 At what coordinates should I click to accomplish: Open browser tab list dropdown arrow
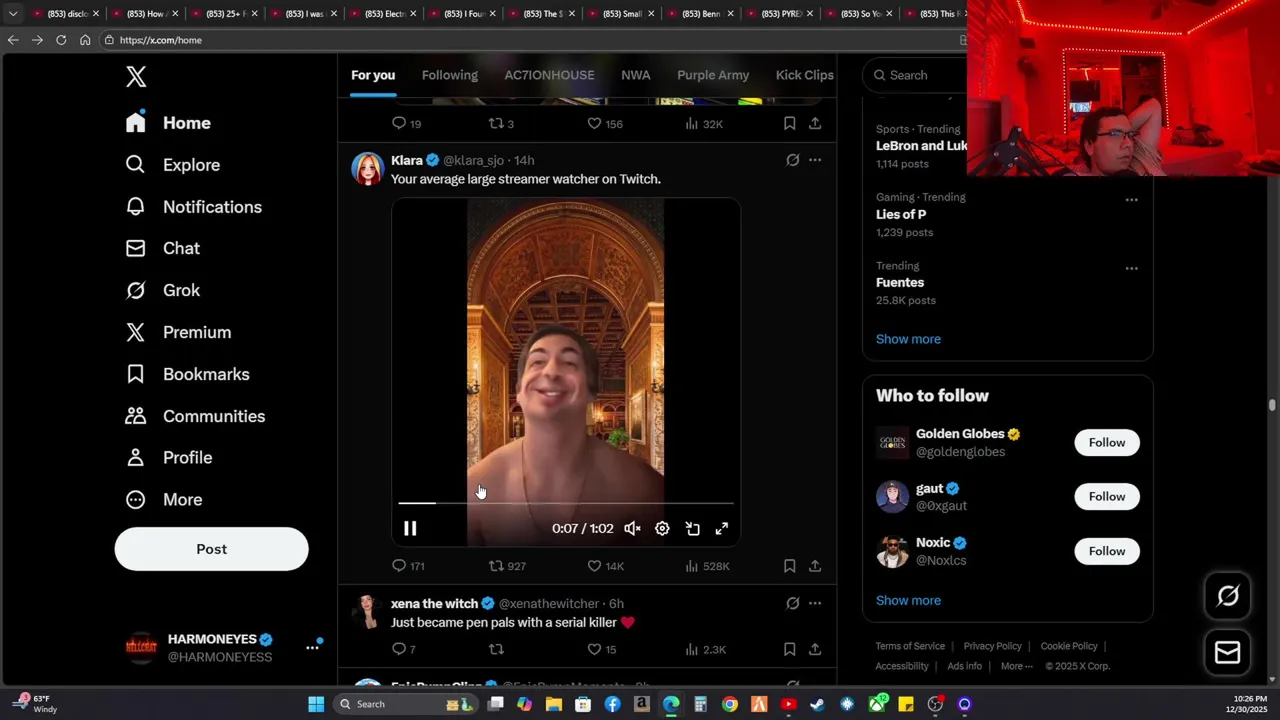point(12,14)
